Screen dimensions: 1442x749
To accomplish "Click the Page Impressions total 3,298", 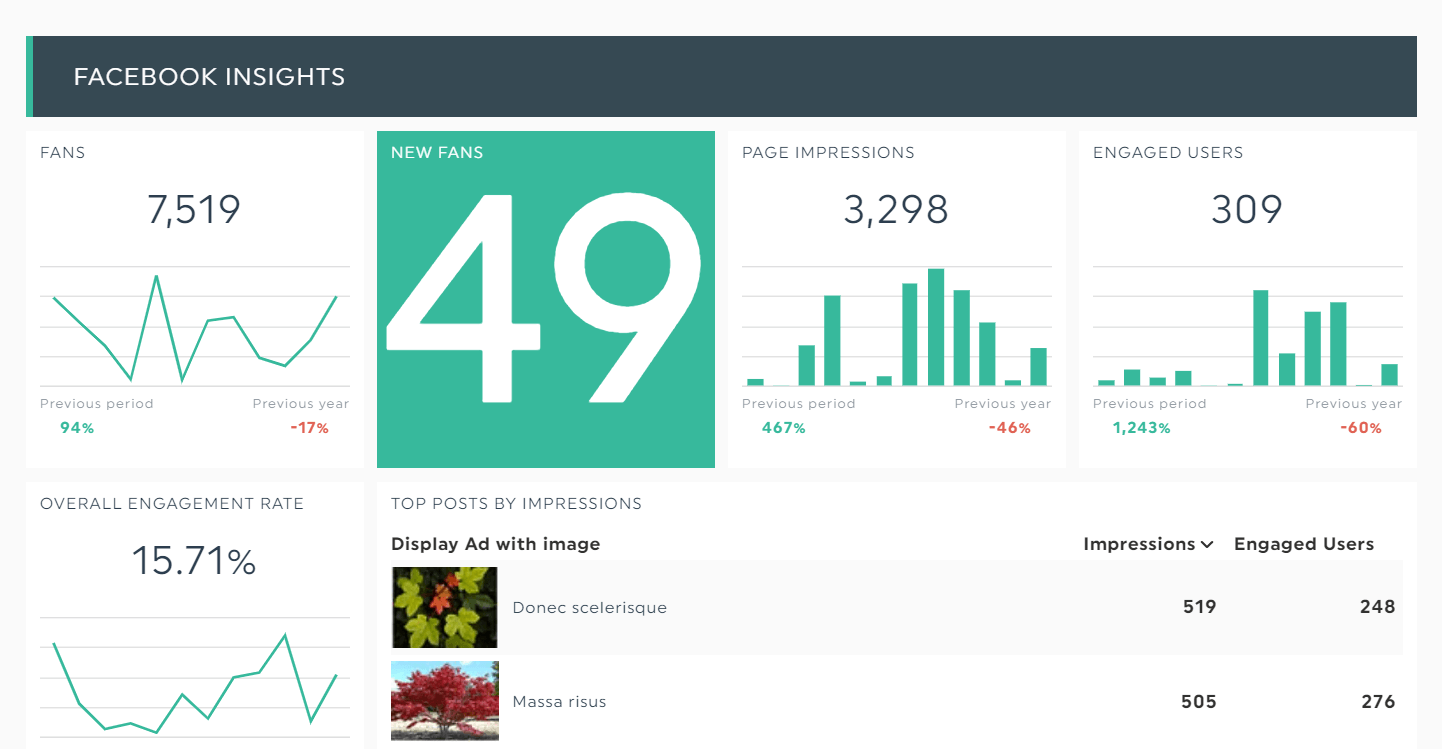I will pos(896,210).
